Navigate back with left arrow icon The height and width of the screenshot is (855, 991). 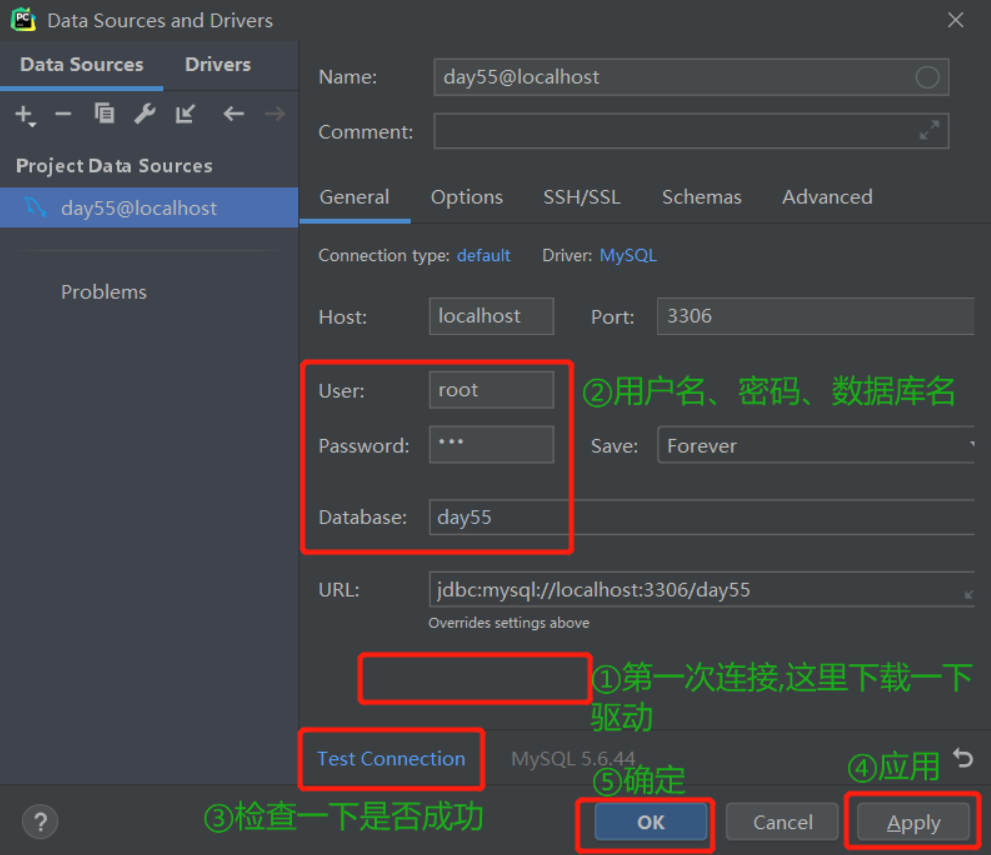(x=234, y=114)
